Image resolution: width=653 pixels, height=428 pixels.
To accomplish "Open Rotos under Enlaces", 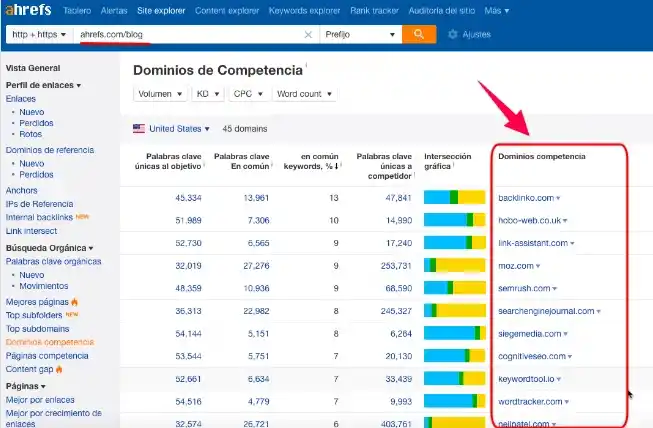I will pos(30,134).
